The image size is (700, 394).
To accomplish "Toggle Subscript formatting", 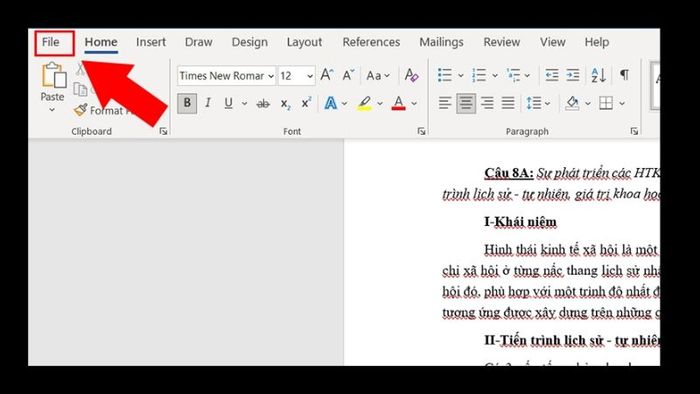I will click(x=286, y=104).
